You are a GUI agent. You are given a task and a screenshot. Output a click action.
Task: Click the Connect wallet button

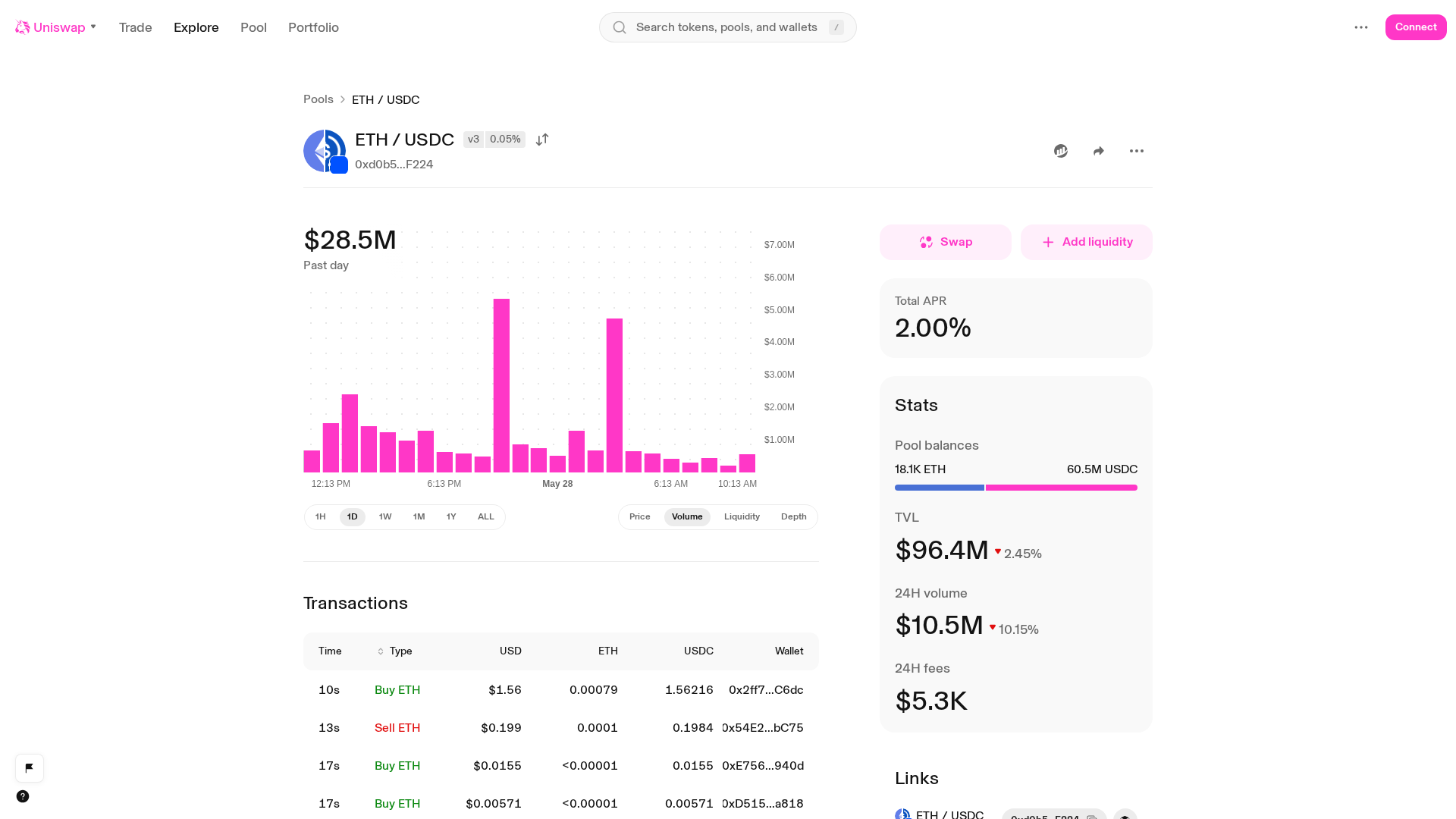tap(1416, 27)
